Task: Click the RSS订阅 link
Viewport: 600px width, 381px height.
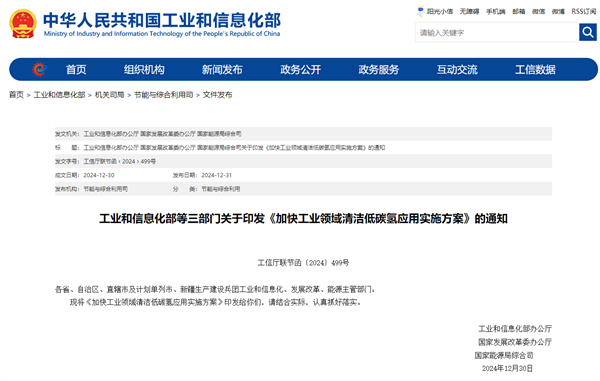Action: point(584,11)
